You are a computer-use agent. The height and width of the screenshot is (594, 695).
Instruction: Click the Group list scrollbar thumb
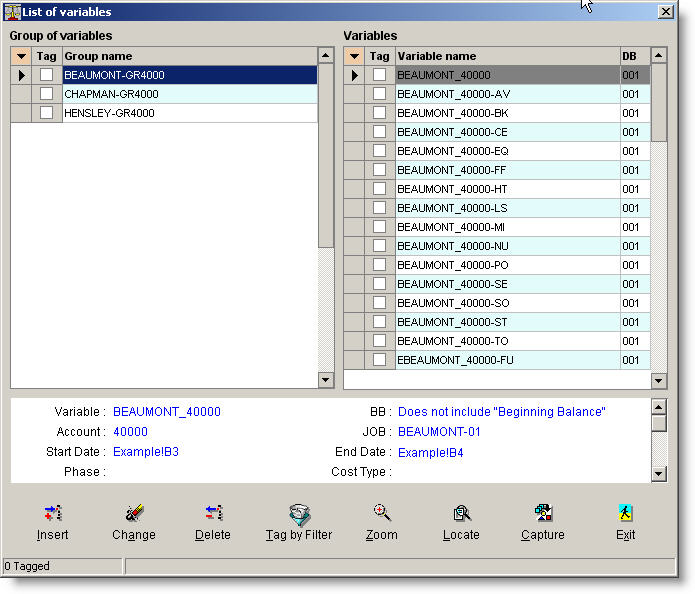coord(326,156)
